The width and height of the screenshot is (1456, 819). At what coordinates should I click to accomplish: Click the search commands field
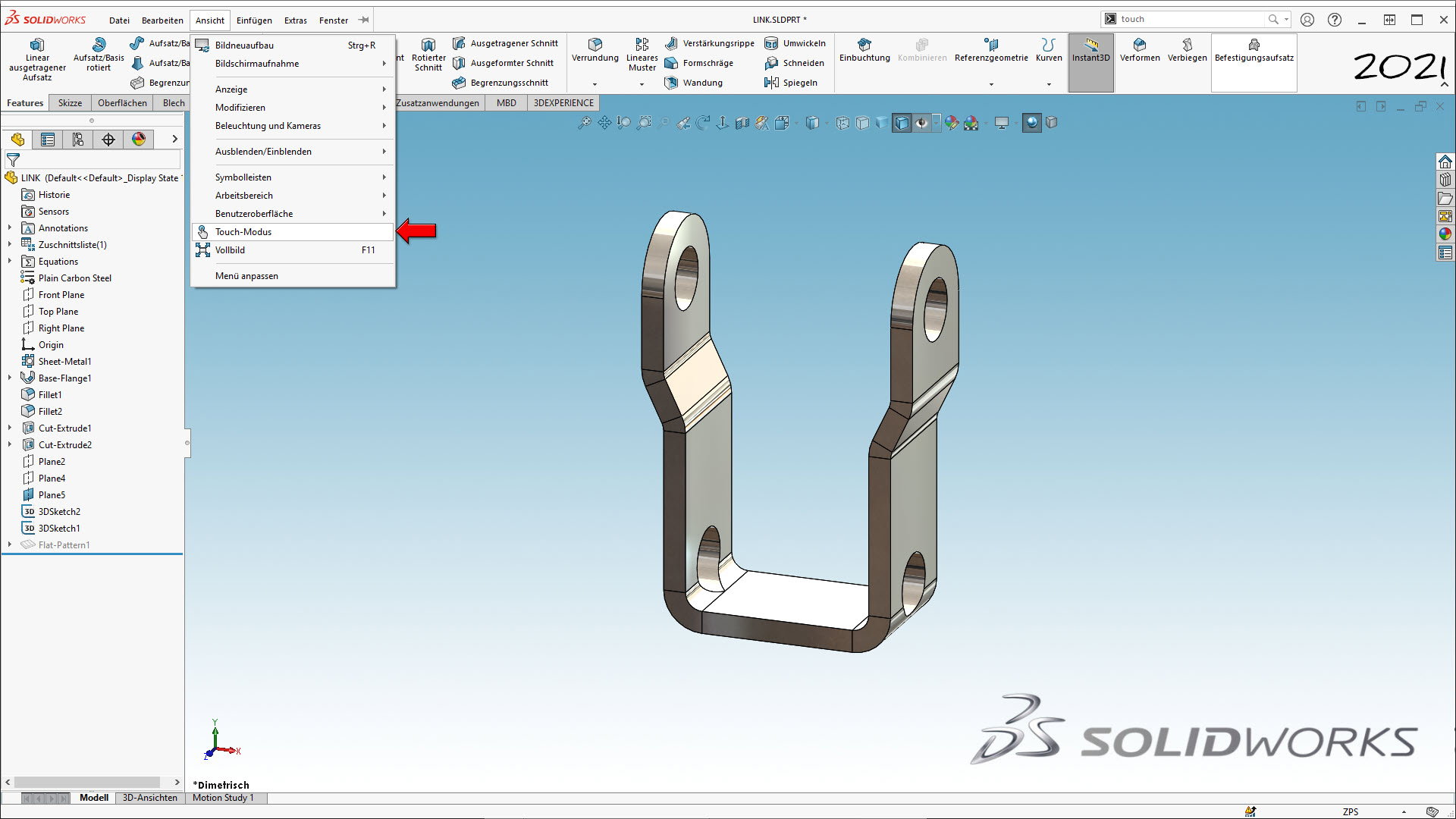[x=1191, y=19]
